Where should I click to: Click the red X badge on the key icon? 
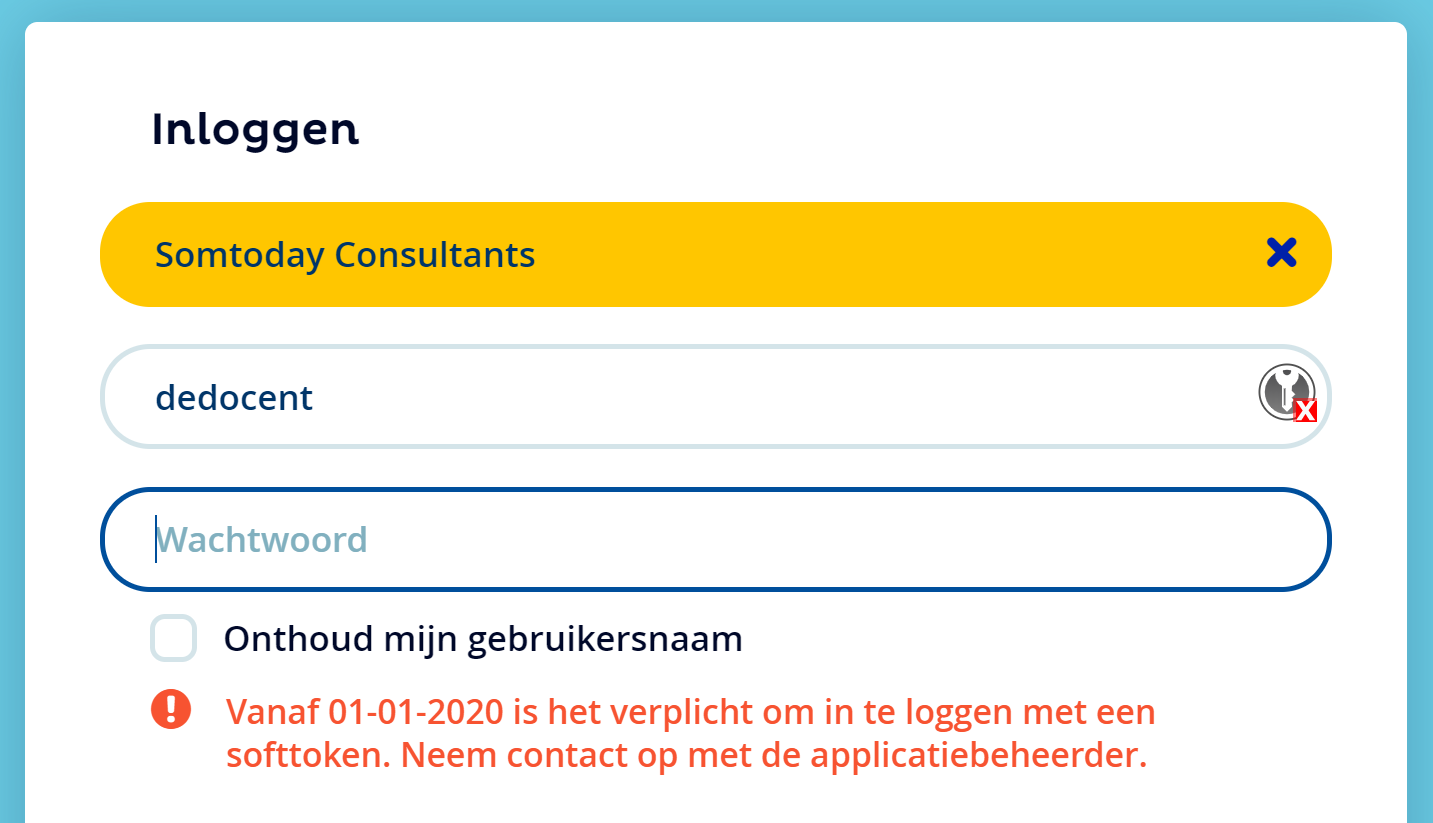(1305, 410)
